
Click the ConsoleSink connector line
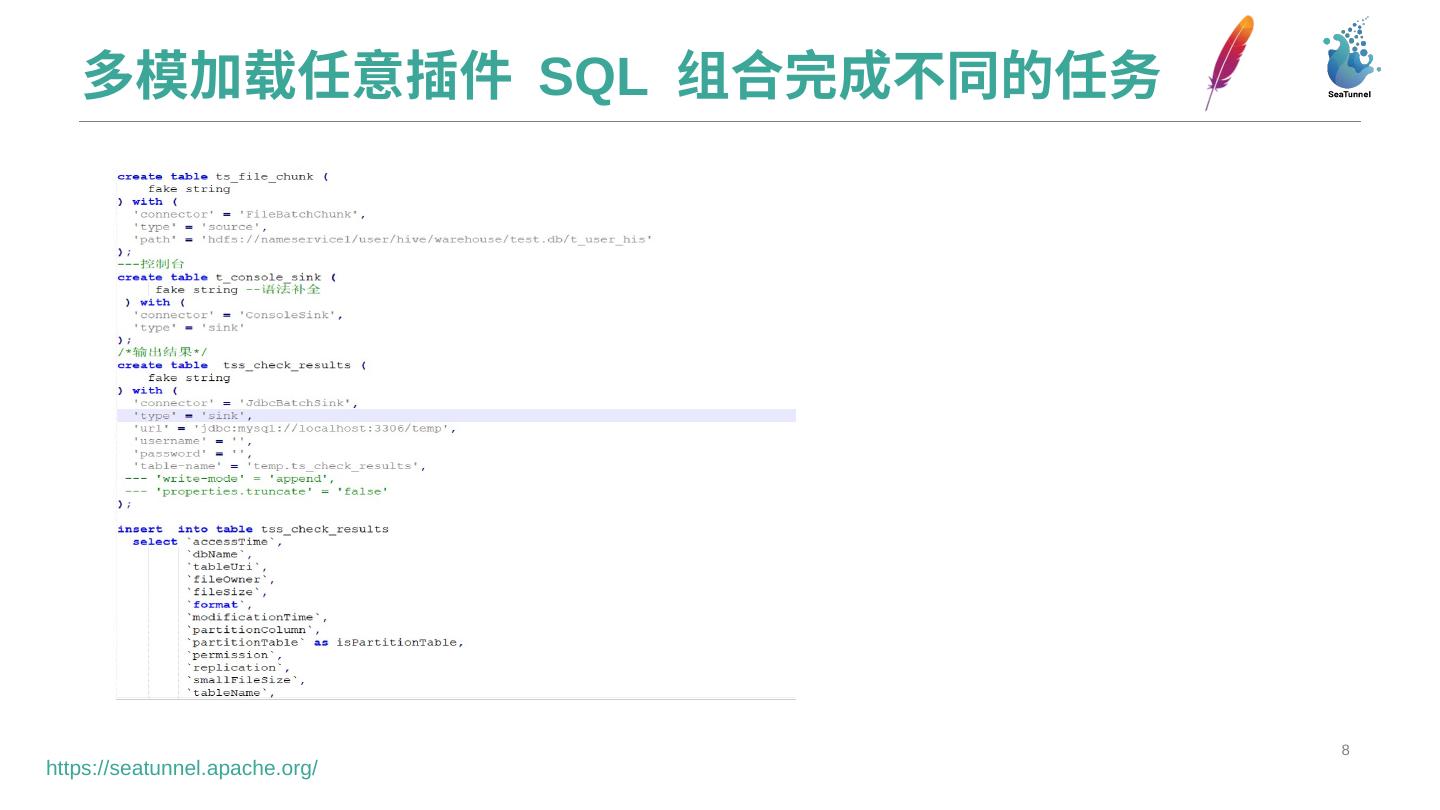pos(238,315)
